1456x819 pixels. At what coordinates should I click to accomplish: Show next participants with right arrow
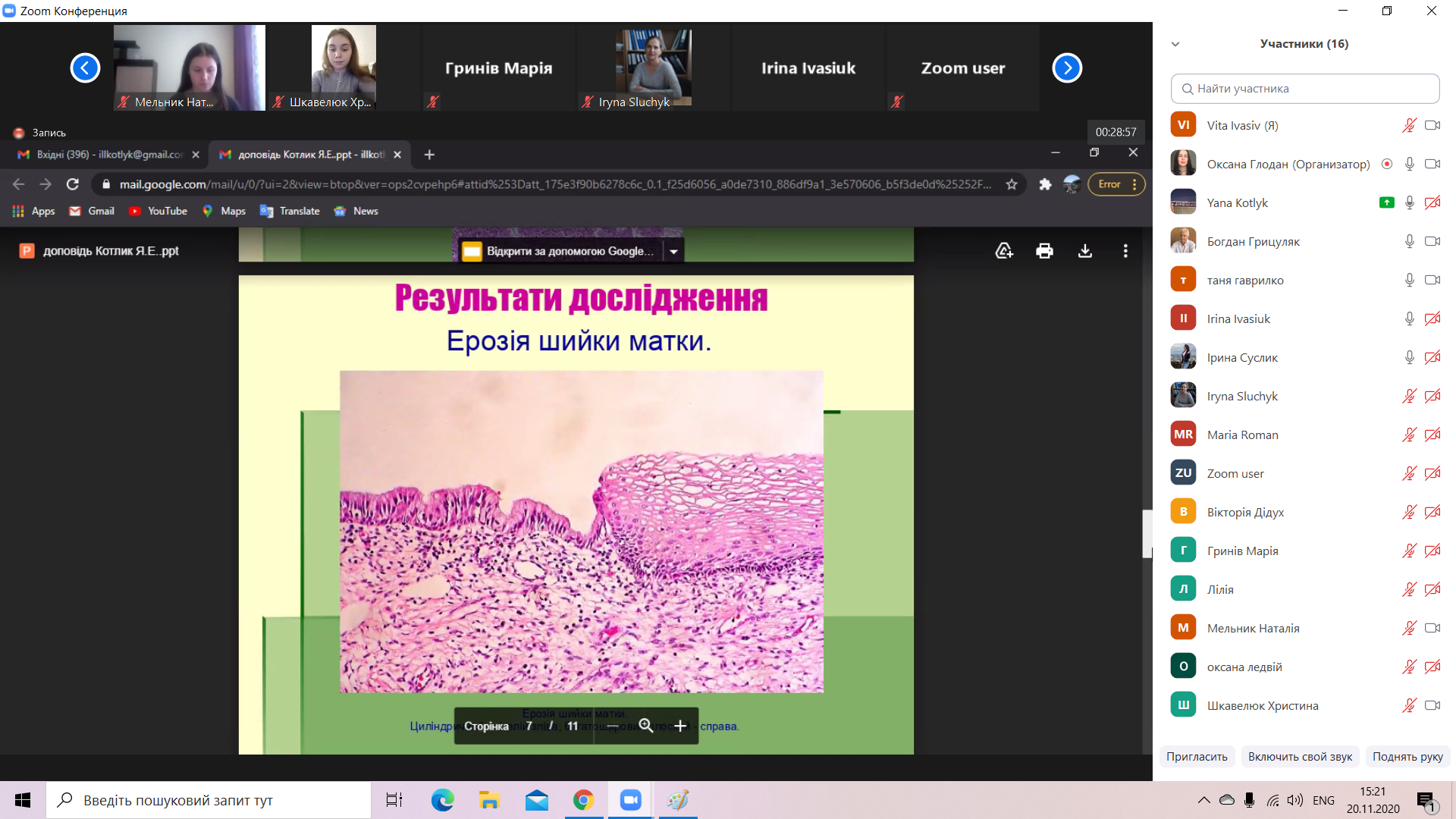pos(1067,68)
